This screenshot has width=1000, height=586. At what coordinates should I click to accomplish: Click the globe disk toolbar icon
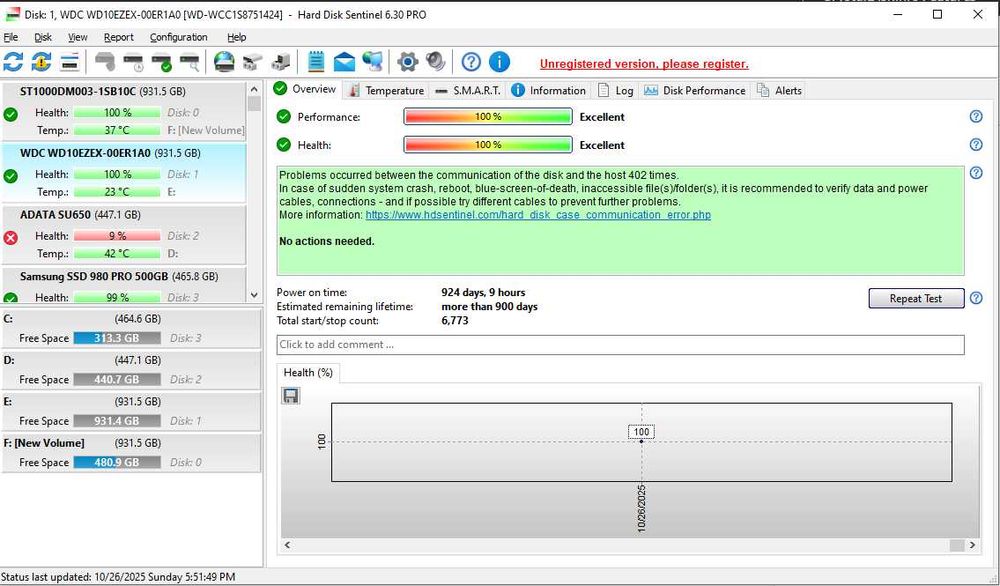[224, 62]
